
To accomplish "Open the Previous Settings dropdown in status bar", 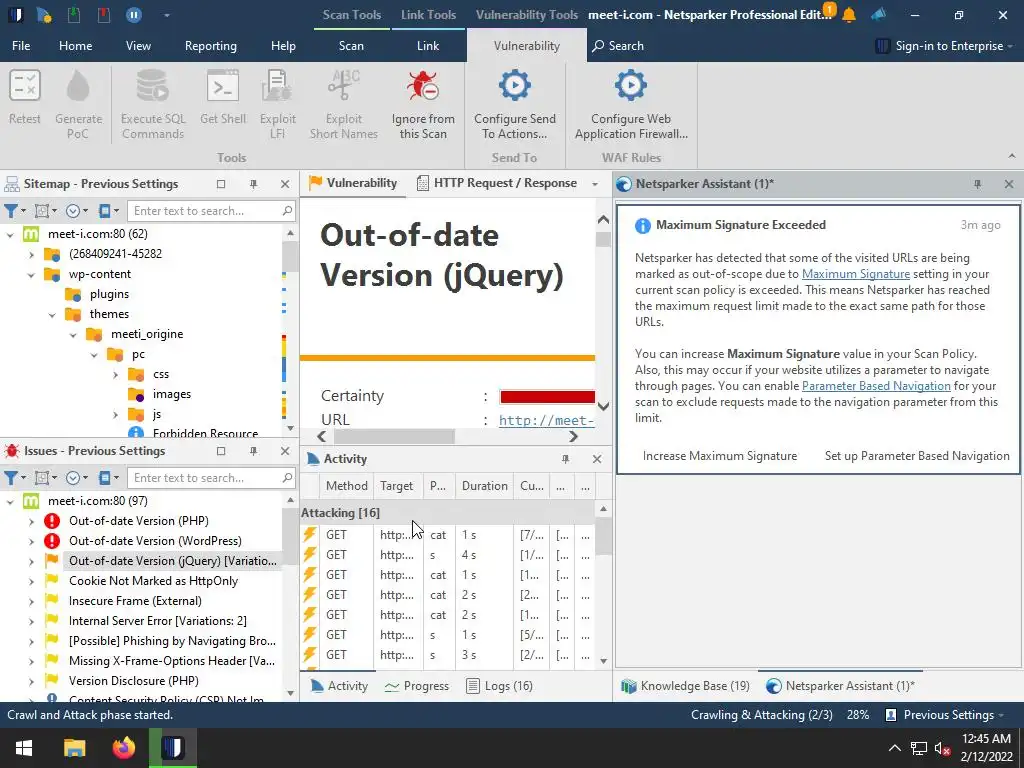I will (x=944, y=715).
